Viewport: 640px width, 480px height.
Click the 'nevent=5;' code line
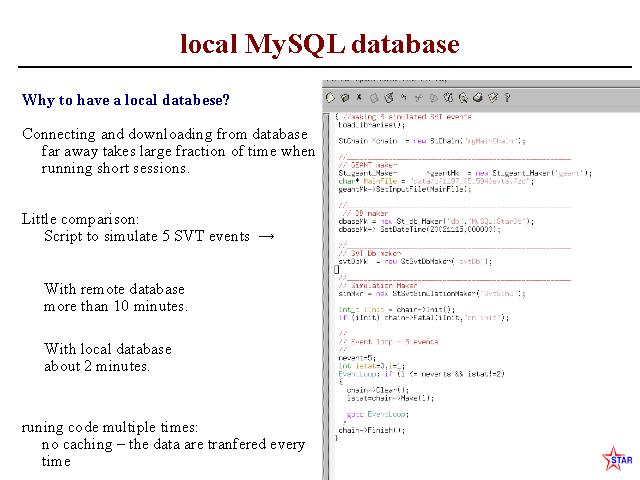point(357,358)
